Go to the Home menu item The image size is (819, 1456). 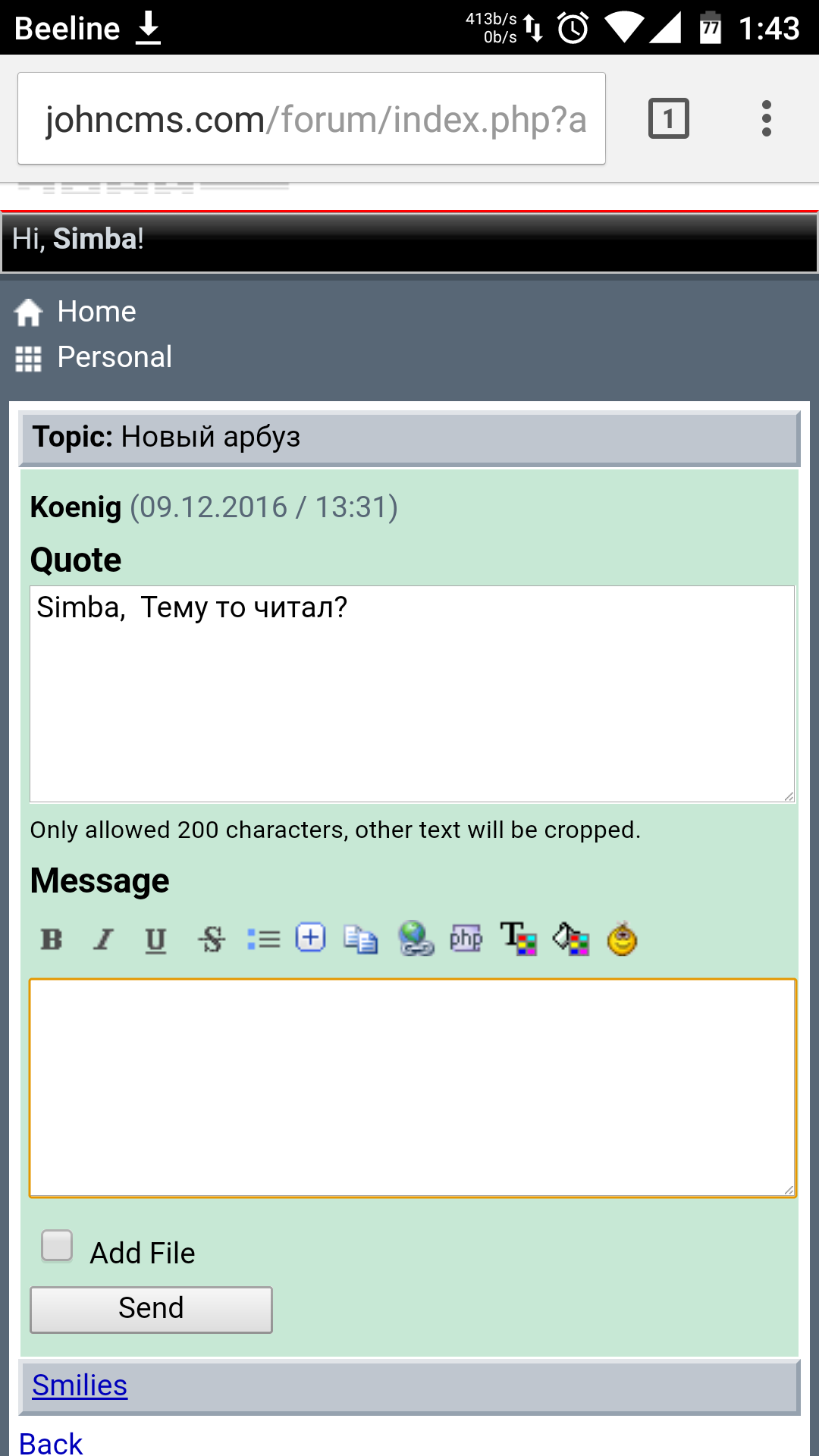[x=96, y=312]
